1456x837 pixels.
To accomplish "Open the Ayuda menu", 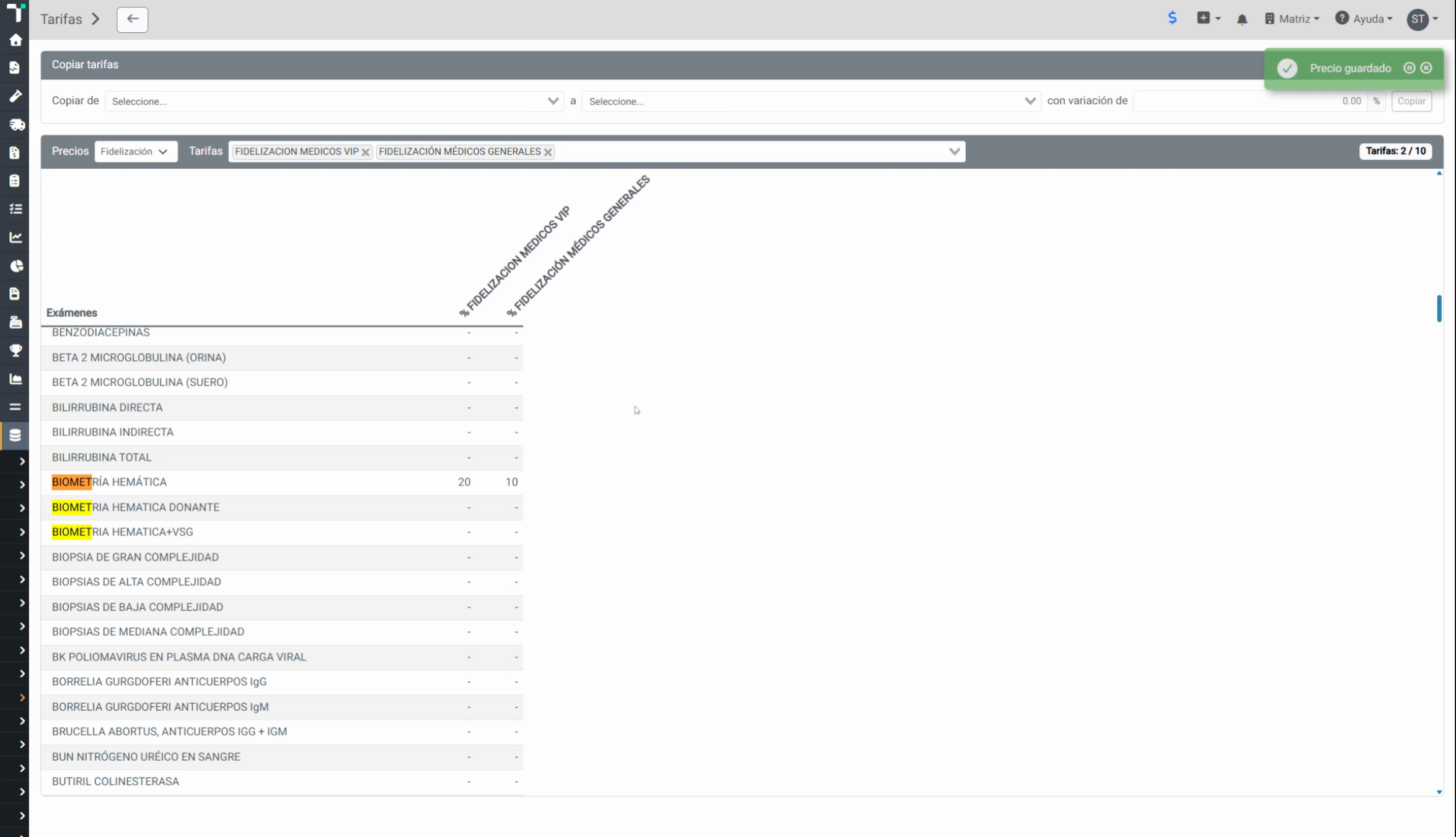I will pos(1364,19).
